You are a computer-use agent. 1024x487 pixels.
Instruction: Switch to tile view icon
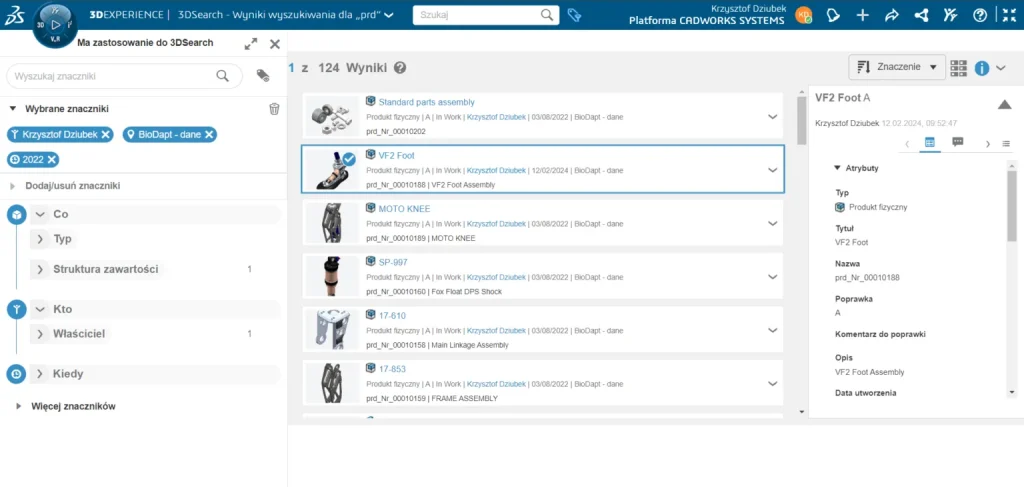point(959,68)
